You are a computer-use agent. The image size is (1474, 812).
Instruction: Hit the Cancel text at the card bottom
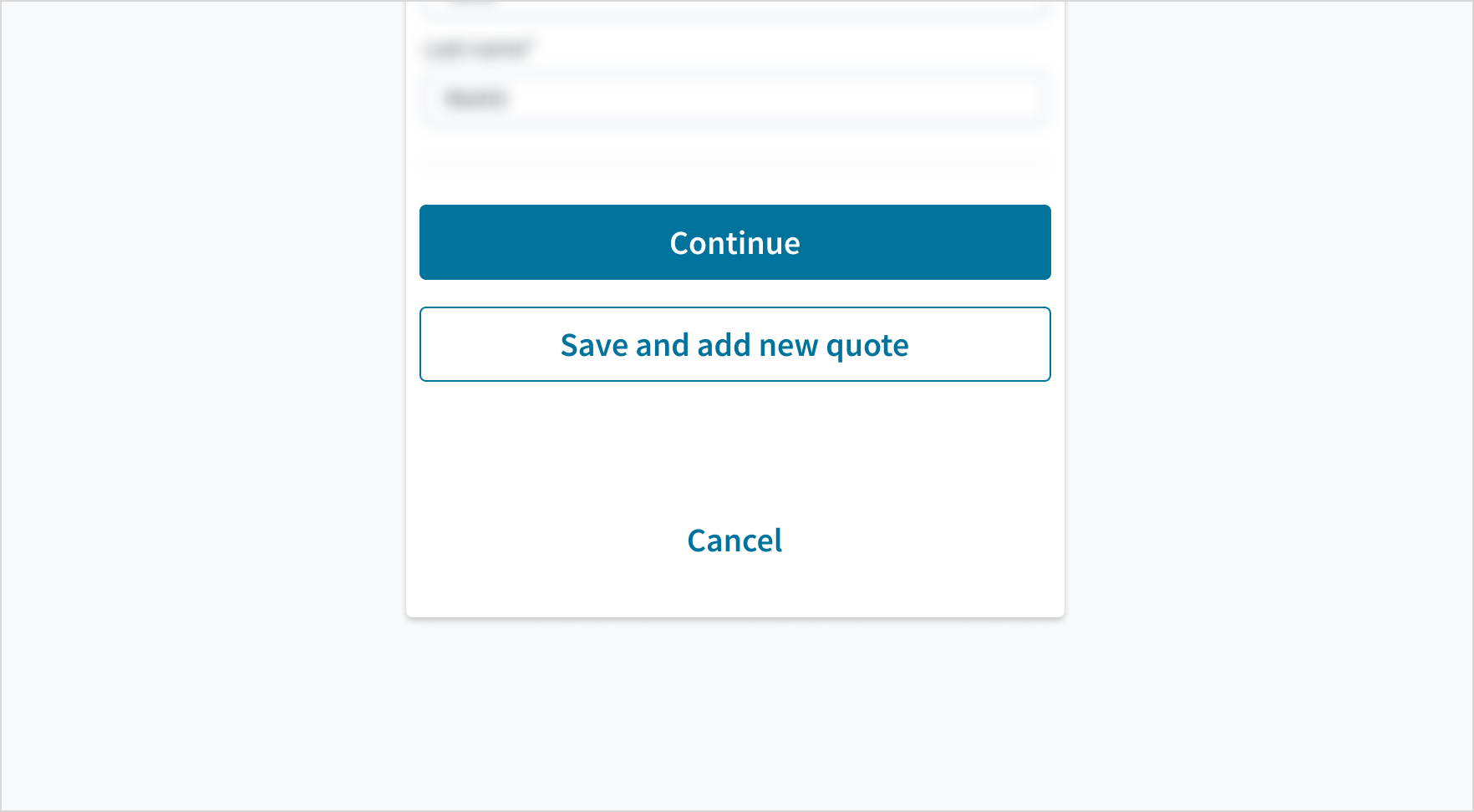click(x=734, y=540)
